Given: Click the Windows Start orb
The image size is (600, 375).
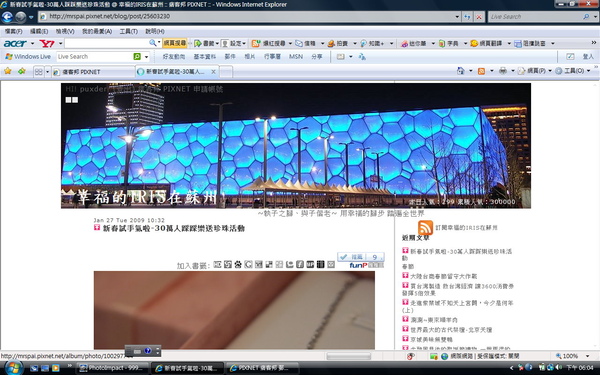Looking at the screenshot, I should (13, 368).
